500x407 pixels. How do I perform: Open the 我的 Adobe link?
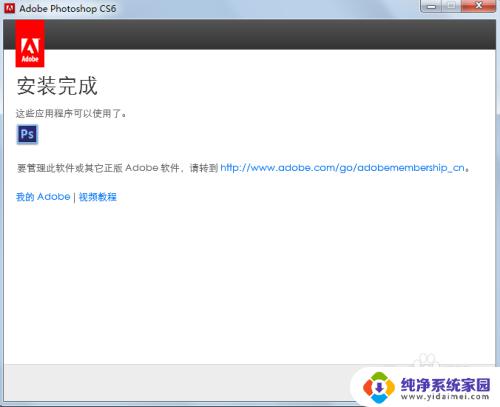(43, 197)
